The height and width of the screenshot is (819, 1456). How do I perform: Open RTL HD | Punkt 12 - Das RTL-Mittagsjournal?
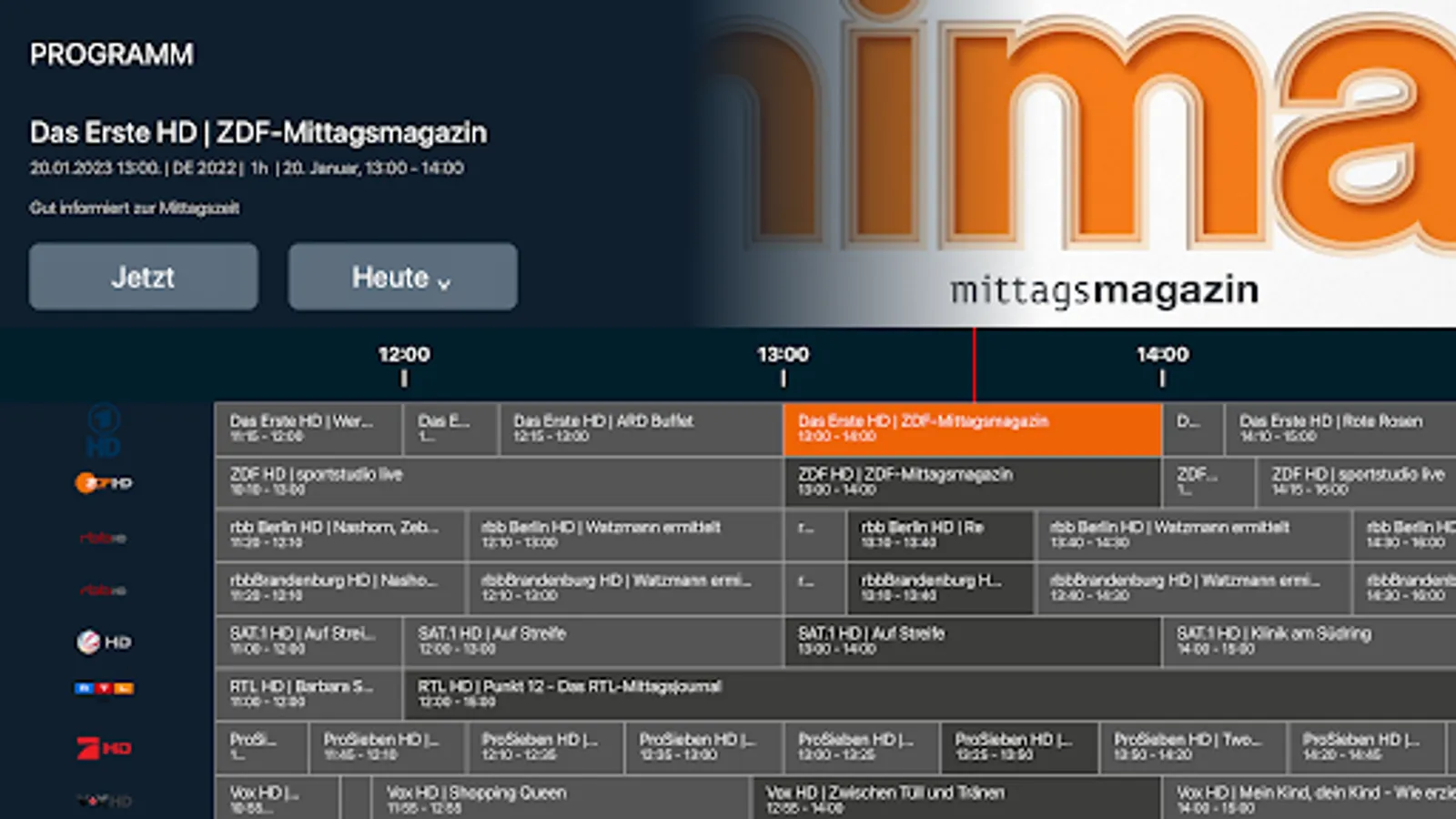click(930, 694)
